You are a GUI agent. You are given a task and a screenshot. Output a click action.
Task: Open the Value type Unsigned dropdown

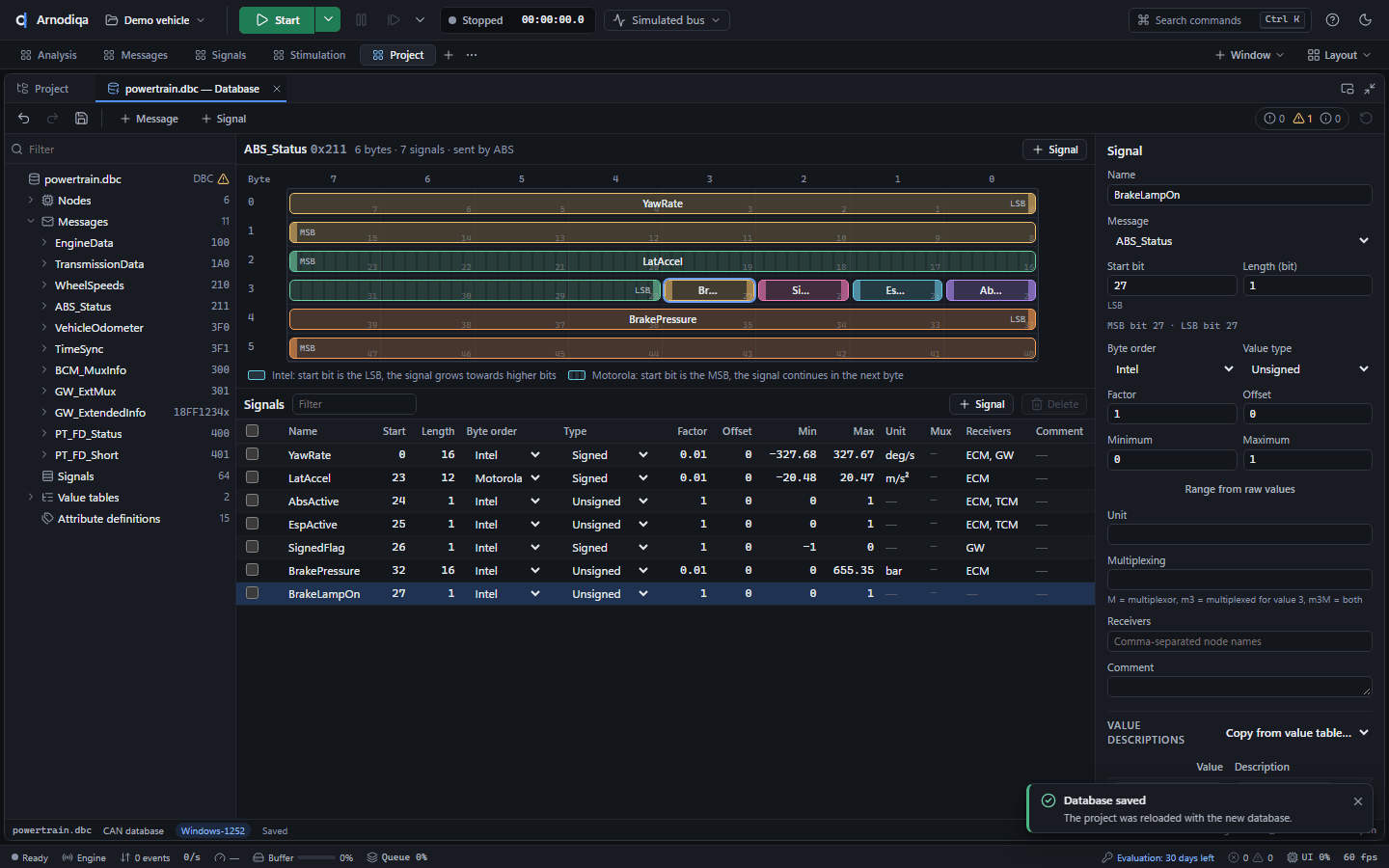pos(1307,369)
